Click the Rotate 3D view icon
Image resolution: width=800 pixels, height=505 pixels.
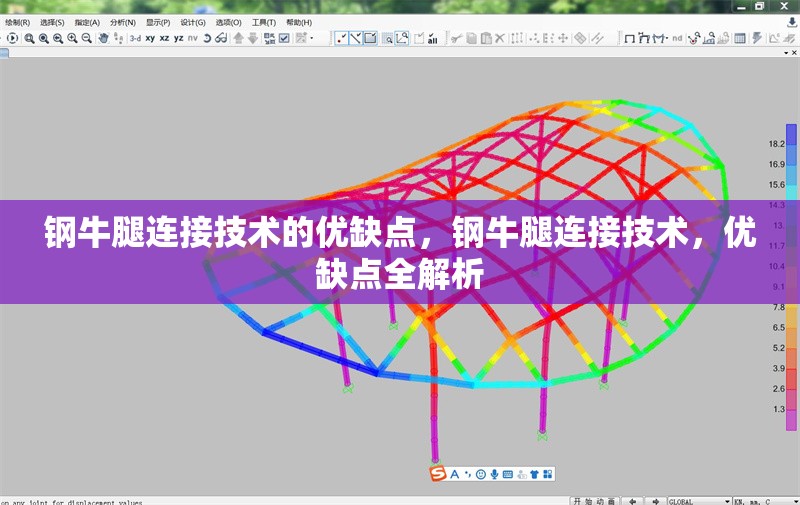[207, 38]
